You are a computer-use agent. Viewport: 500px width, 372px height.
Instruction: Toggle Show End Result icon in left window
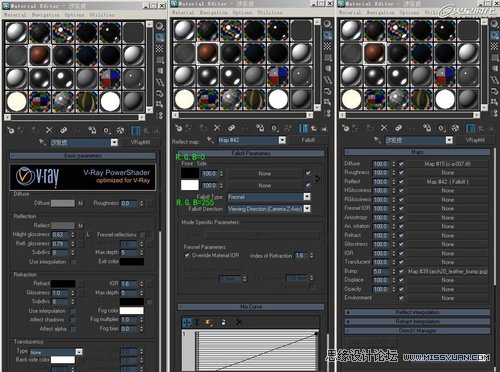point(135,130)
